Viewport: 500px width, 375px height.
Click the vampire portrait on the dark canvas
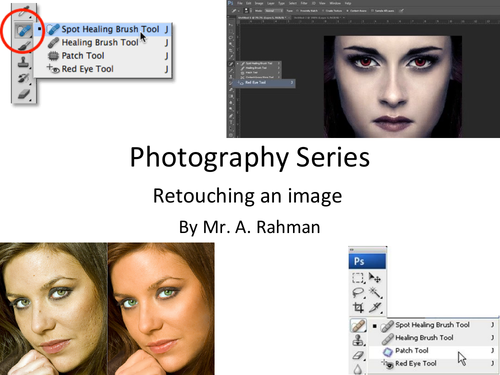point(393,87)
